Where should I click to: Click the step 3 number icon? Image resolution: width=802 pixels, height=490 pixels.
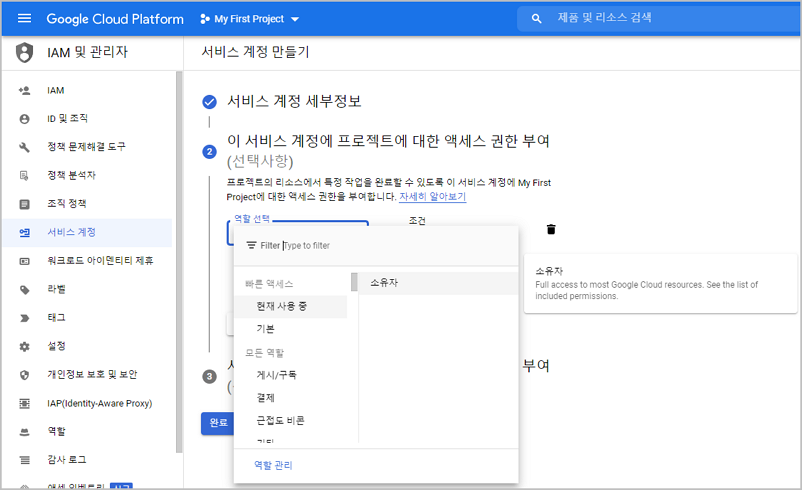point(209,377)
